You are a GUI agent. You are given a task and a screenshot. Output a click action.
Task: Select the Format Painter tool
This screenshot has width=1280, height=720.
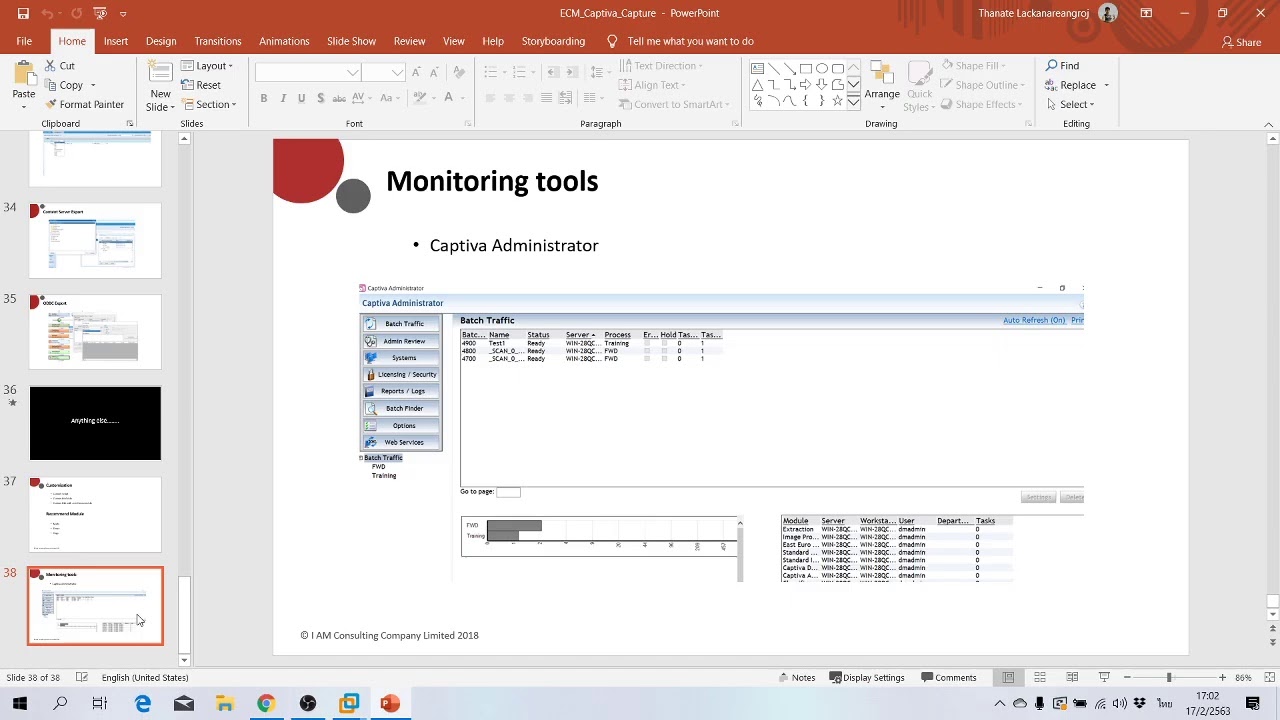tap(85, 104)
